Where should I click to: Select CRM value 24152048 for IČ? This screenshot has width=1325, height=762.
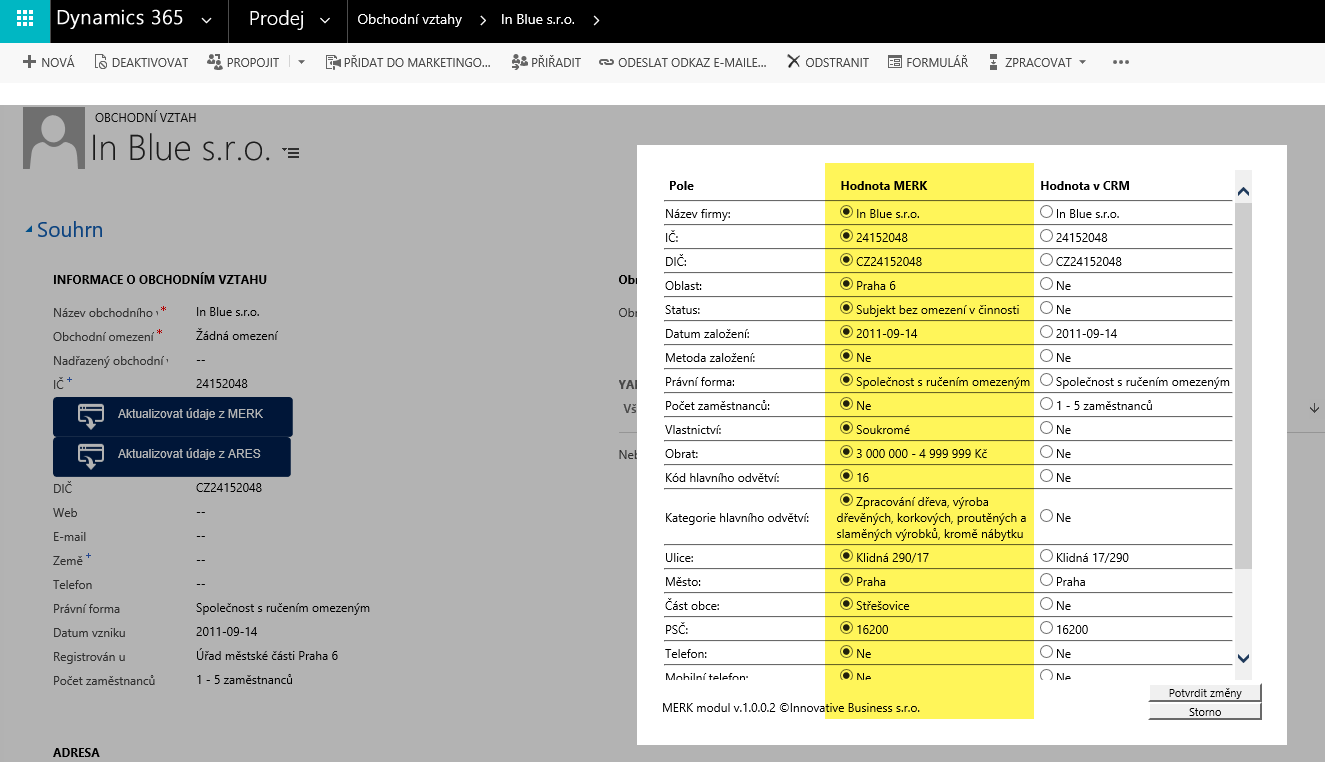pos(1047,236)
